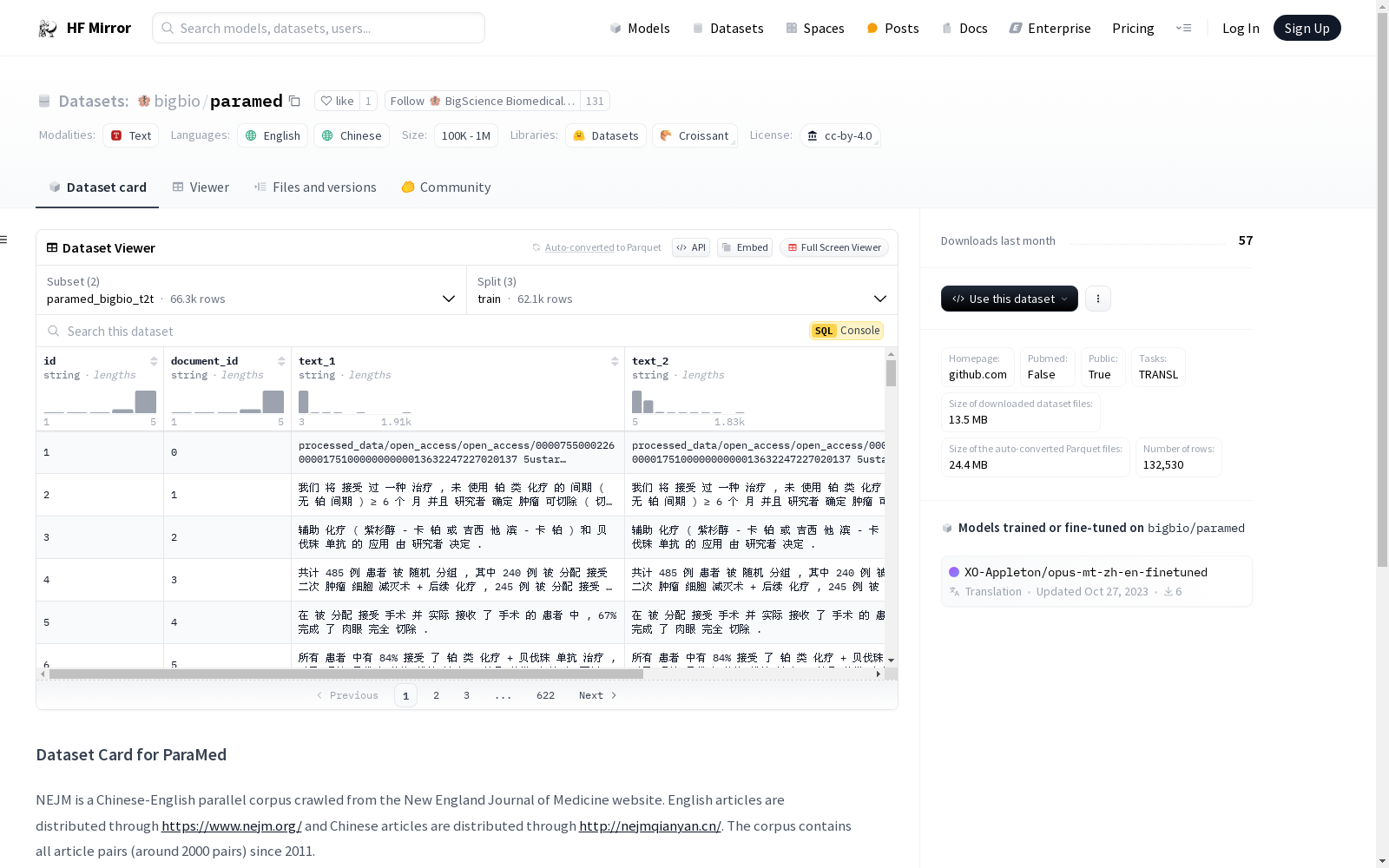The height and width of the screenshot is (868, 1389).
Task: Focus the top search models input
Action: [319, 28]
